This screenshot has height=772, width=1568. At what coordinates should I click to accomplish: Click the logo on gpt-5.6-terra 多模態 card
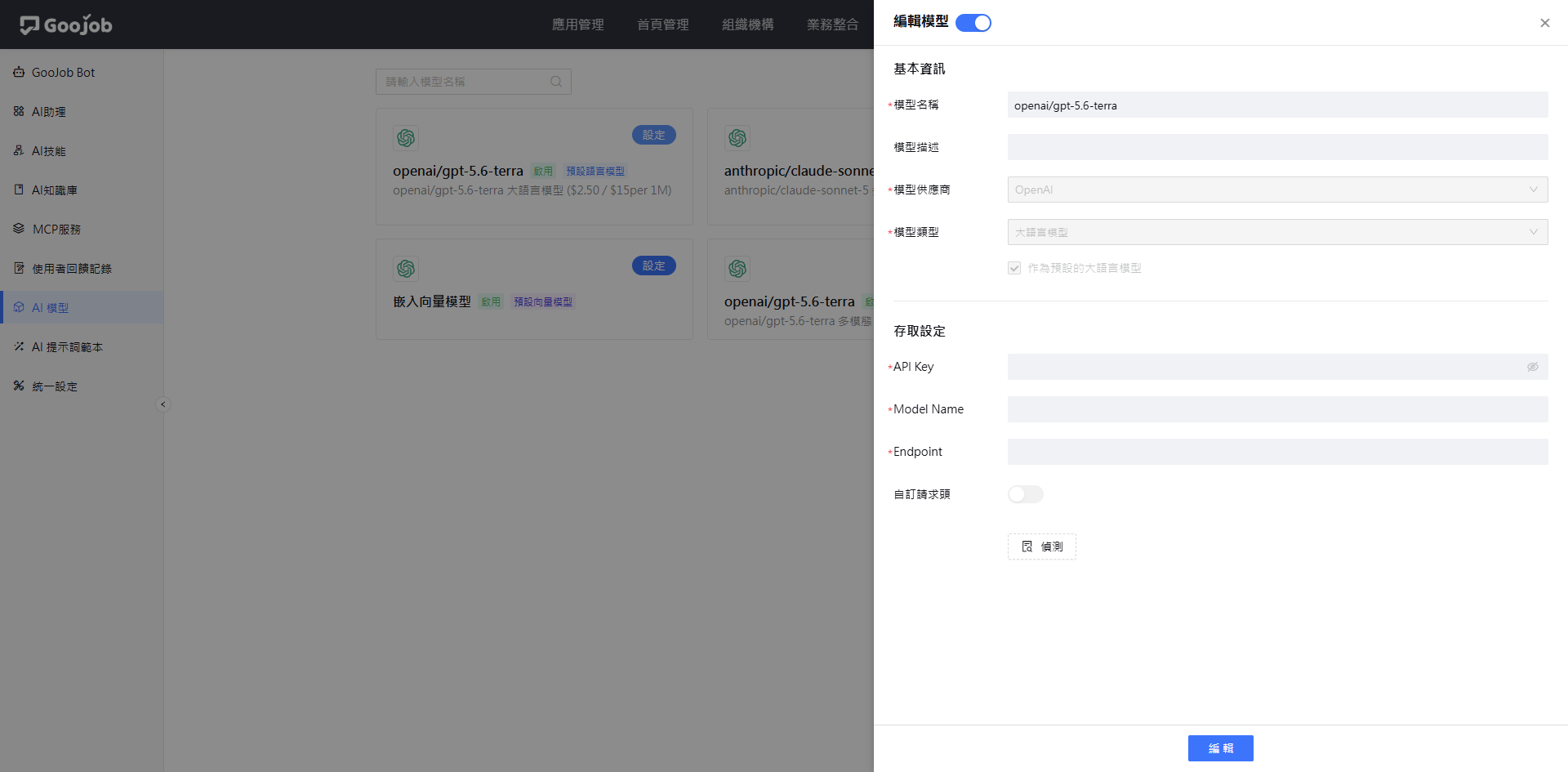[x=737, y=269]
